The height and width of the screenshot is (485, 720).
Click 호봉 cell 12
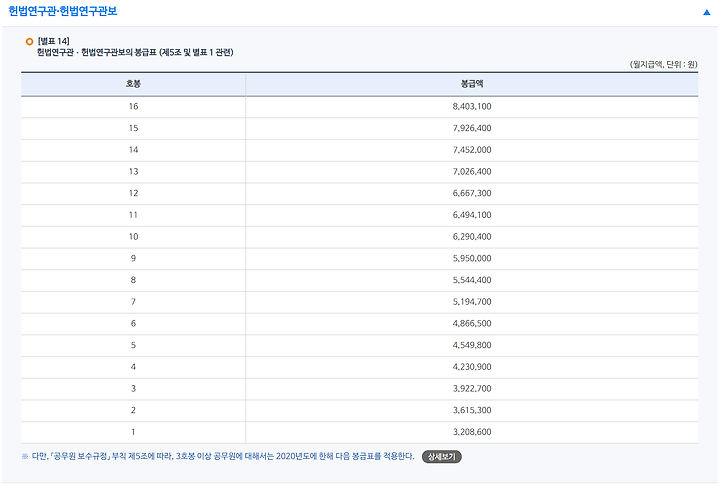tap(133, 193)
